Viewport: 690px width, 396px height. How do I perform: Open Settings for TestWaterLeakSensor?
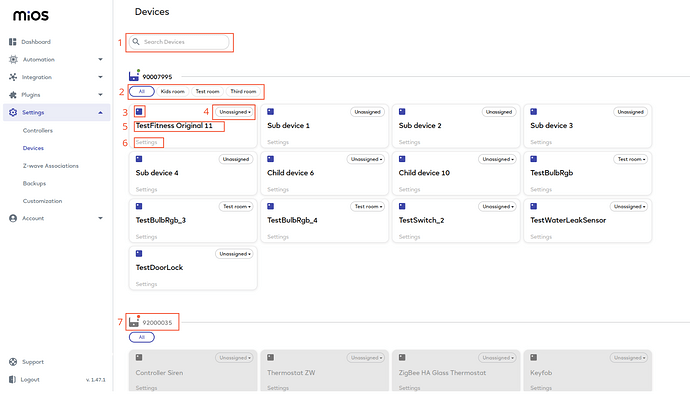pyautogui.click(x=541, y=237)
